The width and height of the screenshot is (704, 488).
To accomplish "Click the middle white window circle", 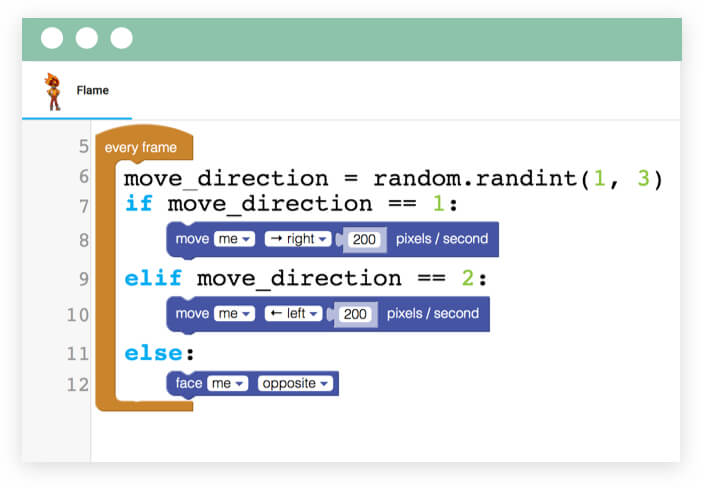I will (87, 38).
